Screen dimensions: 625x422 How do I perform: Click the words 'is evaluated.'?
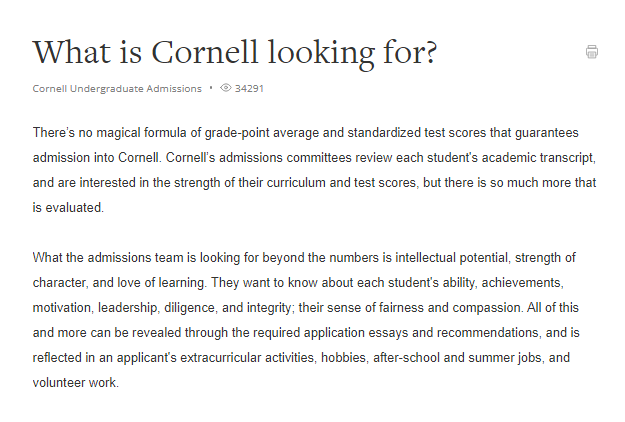click(x=68, y=208)
